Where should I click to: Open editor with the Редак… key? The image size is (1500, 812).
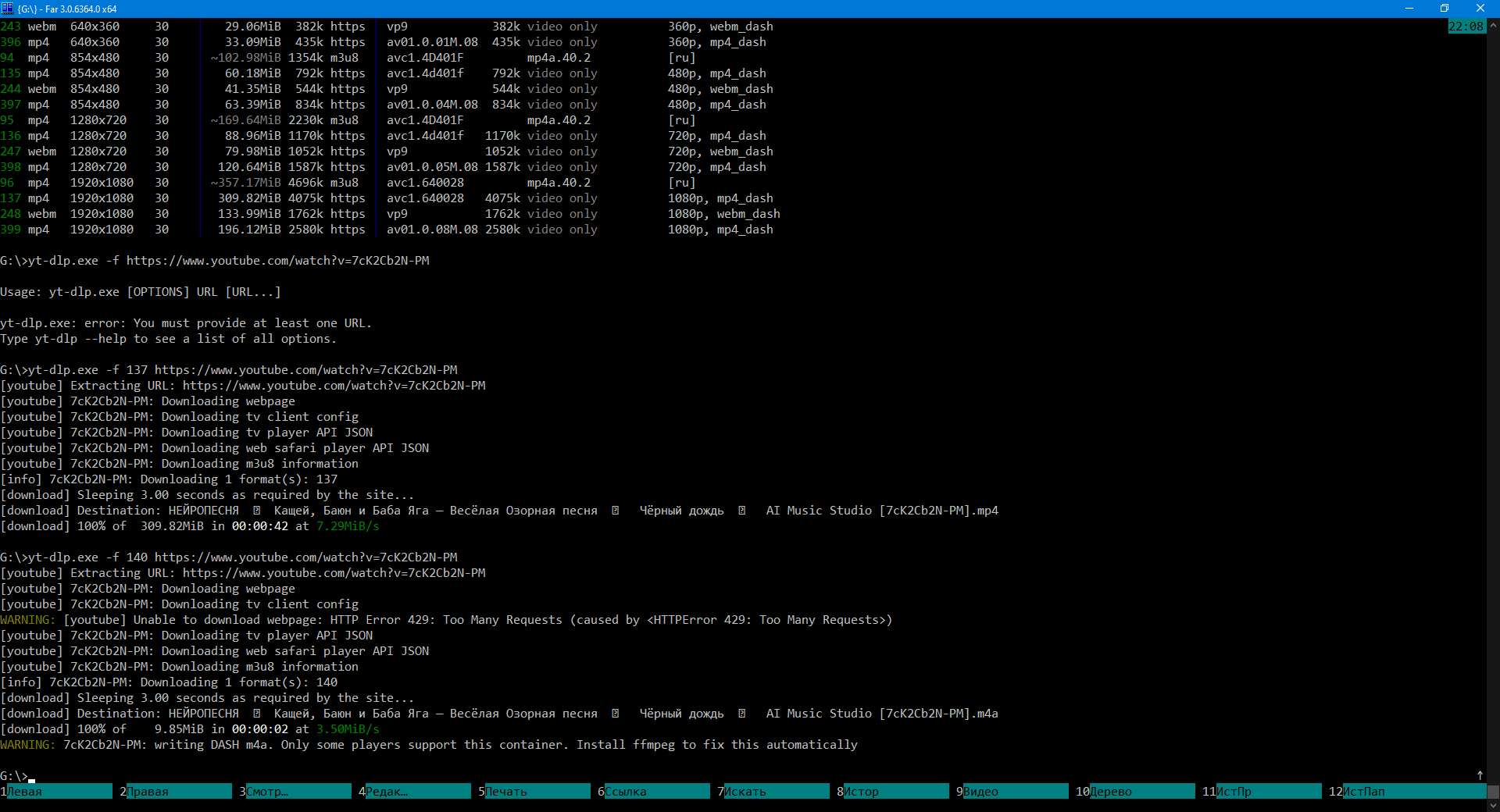417,791
